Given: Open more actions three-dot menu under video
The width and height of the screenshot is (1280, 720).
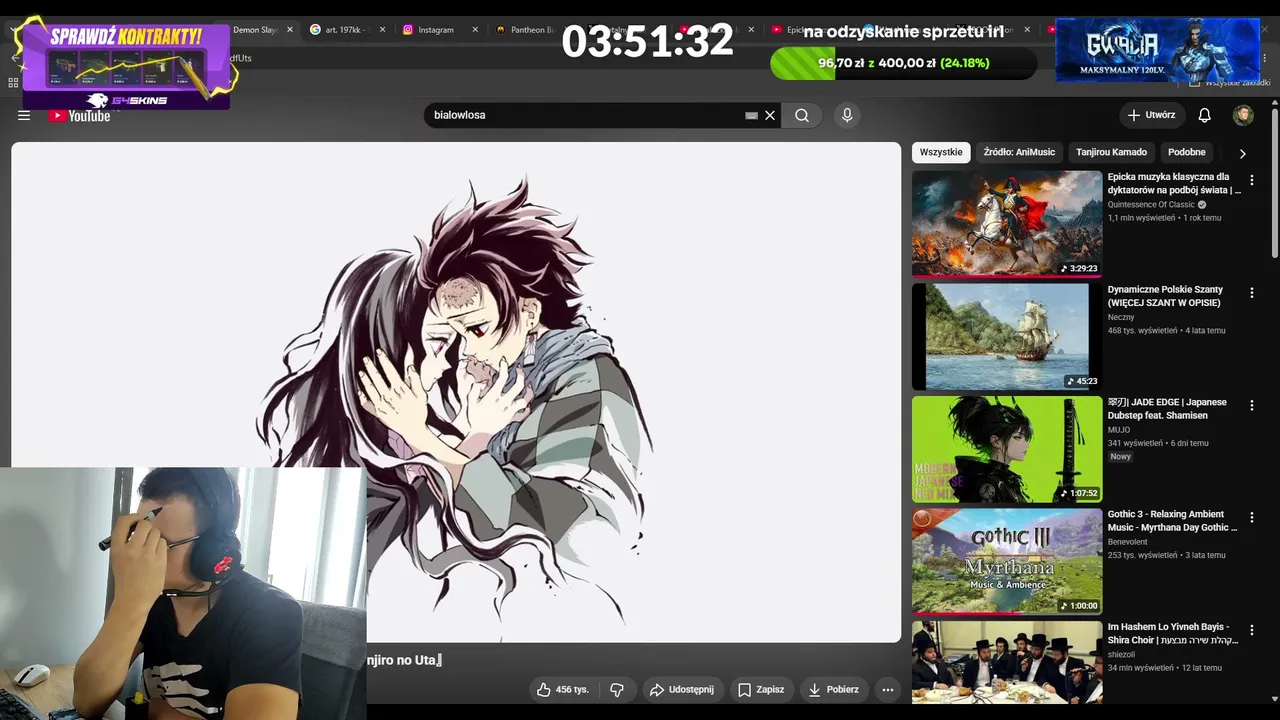Looking at the screenshot, I should pyautogui.click(x=887, y=689).
